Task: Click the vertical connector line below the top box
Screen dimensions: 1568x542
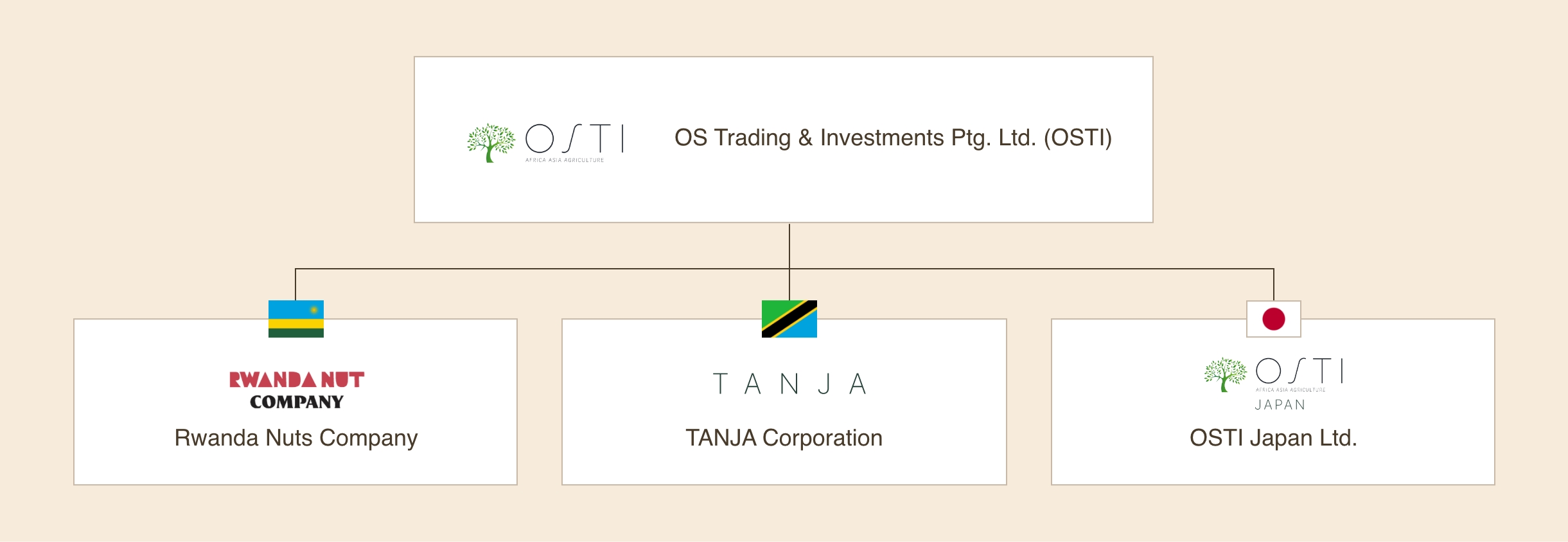Action: pyautogui.click(x=789, y=246)
